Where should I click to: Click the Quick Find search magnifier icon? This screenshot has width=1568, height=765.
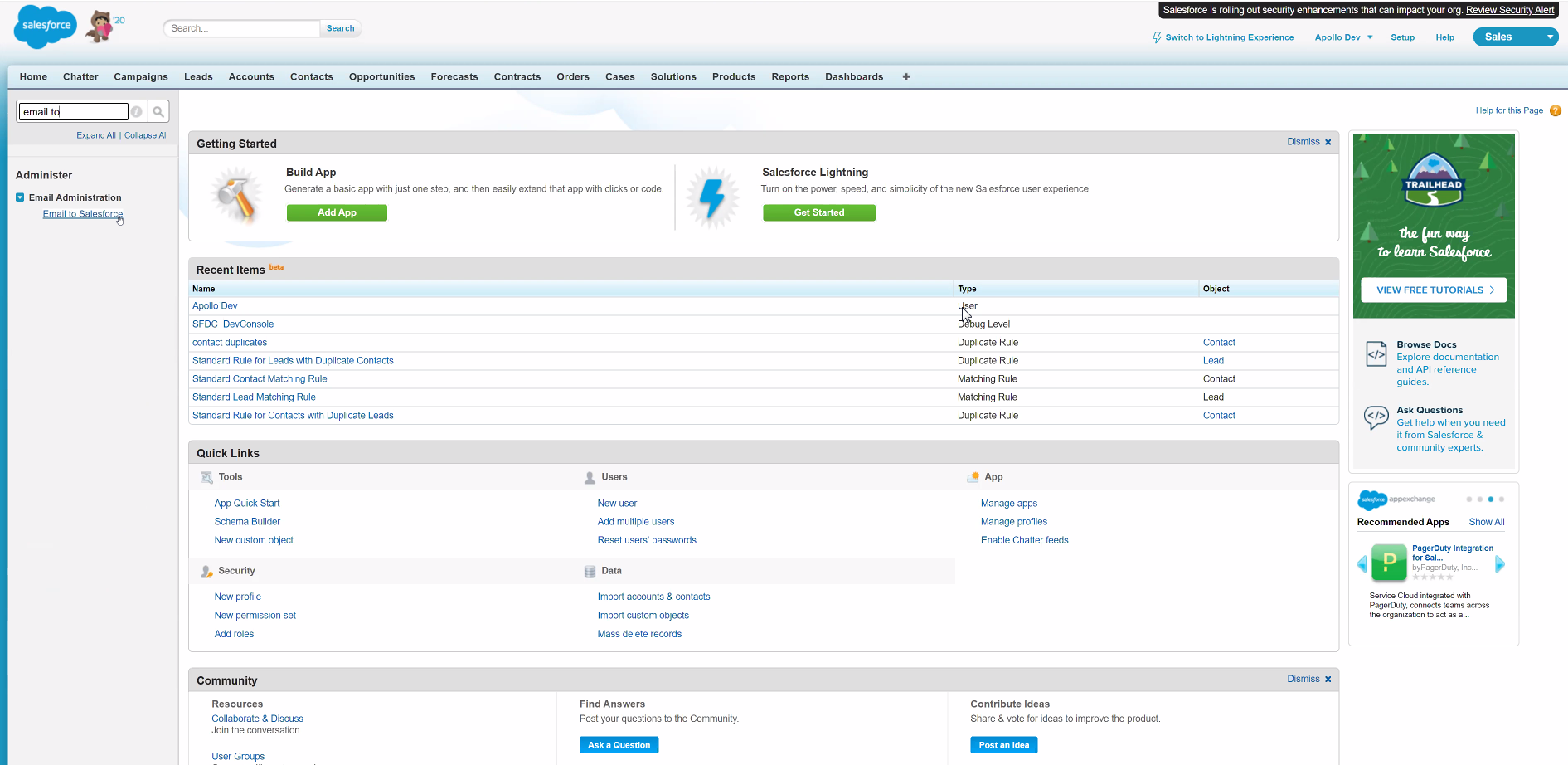coord(158,111)
